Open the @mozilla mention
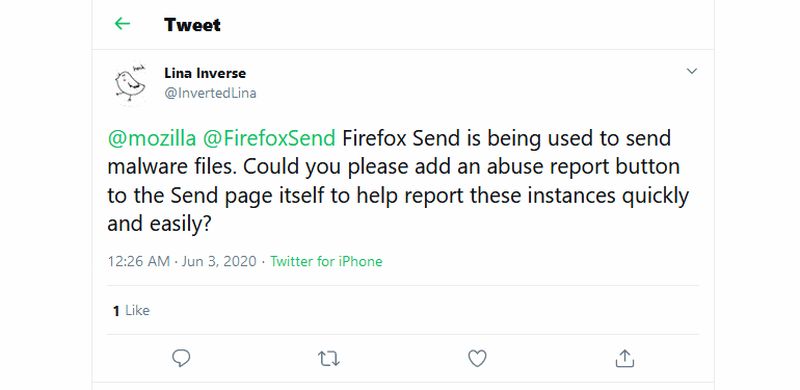This screenshot has height=390, width=800. (152, 139)
